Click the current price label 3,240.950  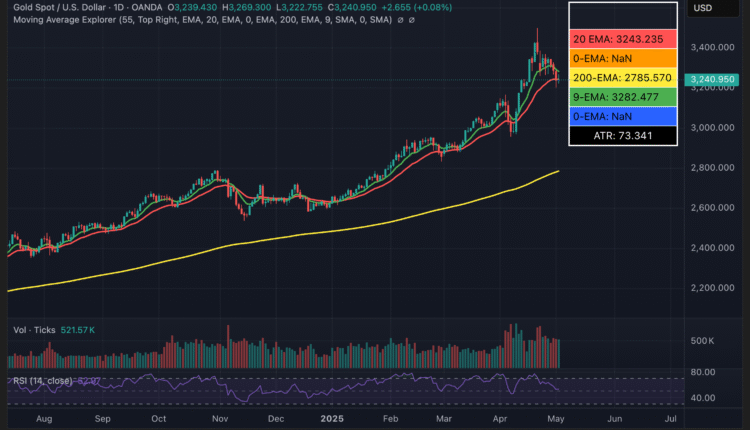712,79
